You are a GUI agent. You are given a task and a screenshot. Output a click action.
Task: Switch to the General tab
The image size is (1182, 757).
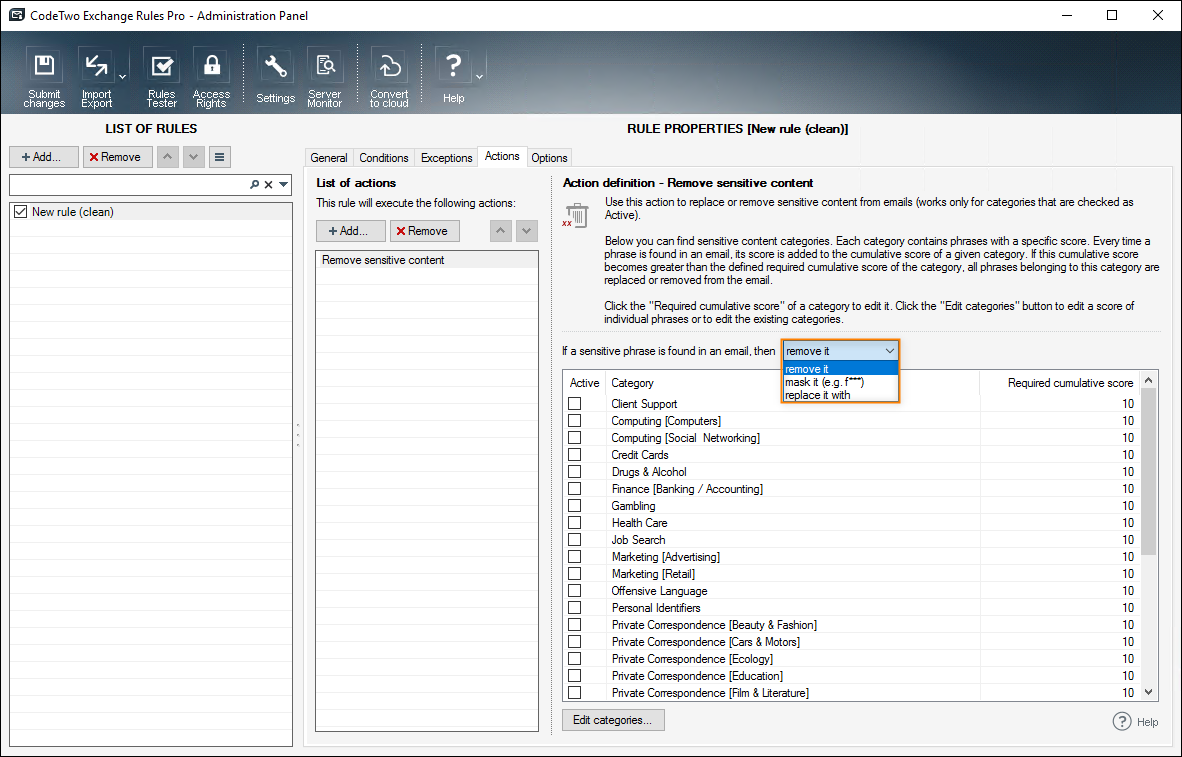coord(329,158)
